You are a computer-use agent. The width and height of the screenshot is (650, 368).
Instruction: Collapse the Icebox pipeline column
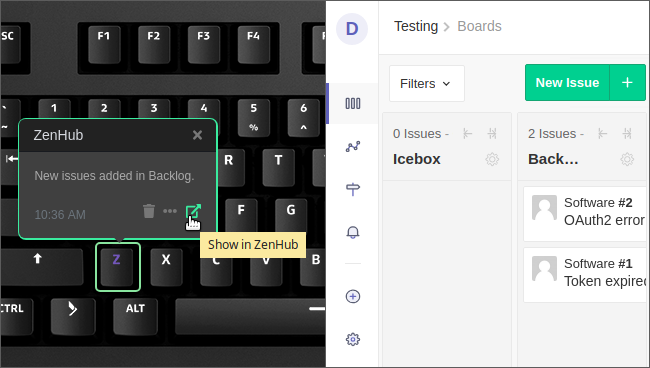[492, 133]
